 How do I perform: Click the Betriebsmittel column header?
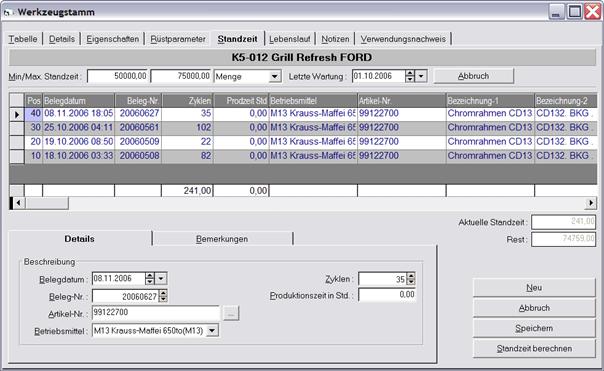coord(313,101)
